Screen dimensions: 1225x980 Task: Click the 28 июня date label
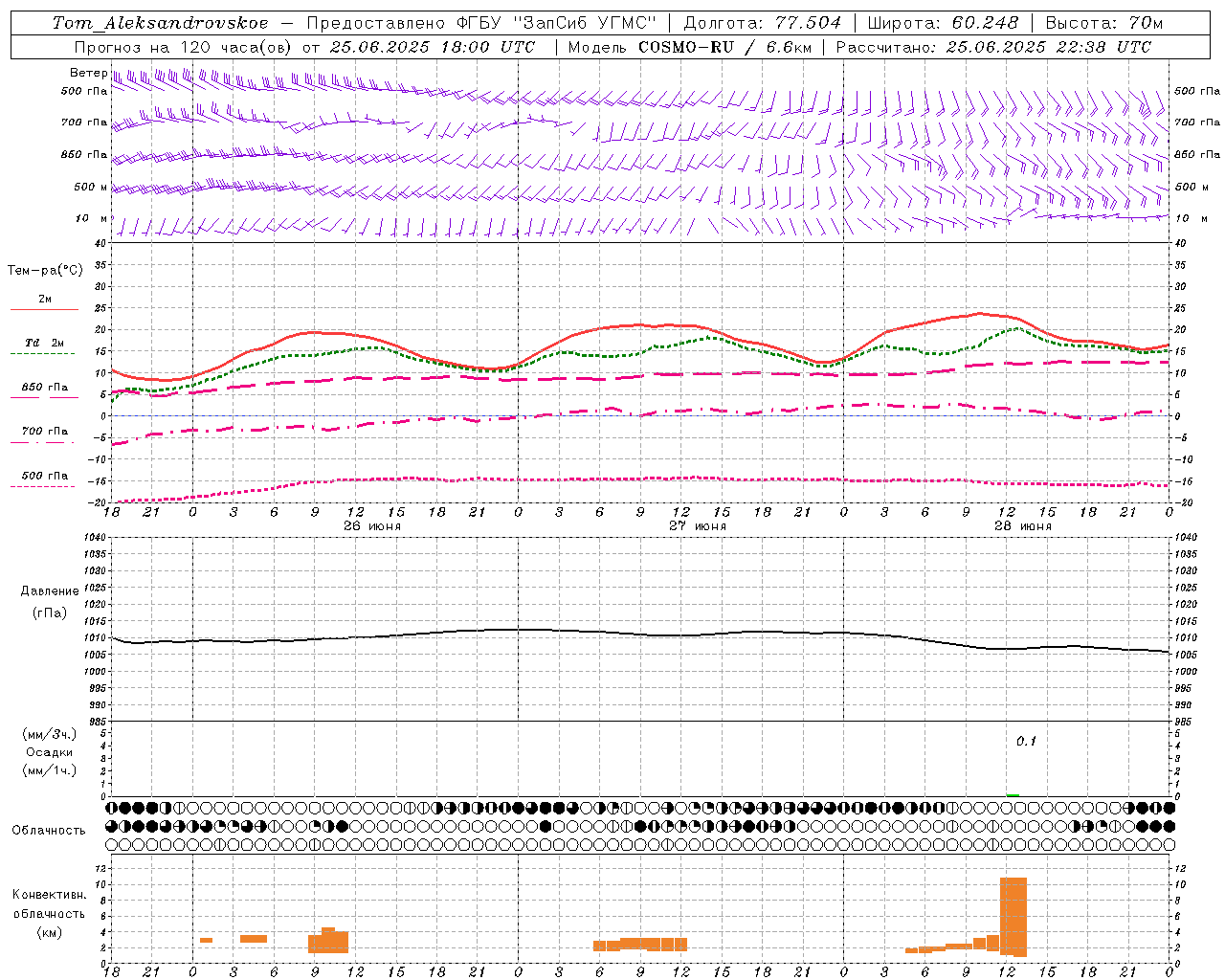pyautogui.click(x=1023, y=526)
